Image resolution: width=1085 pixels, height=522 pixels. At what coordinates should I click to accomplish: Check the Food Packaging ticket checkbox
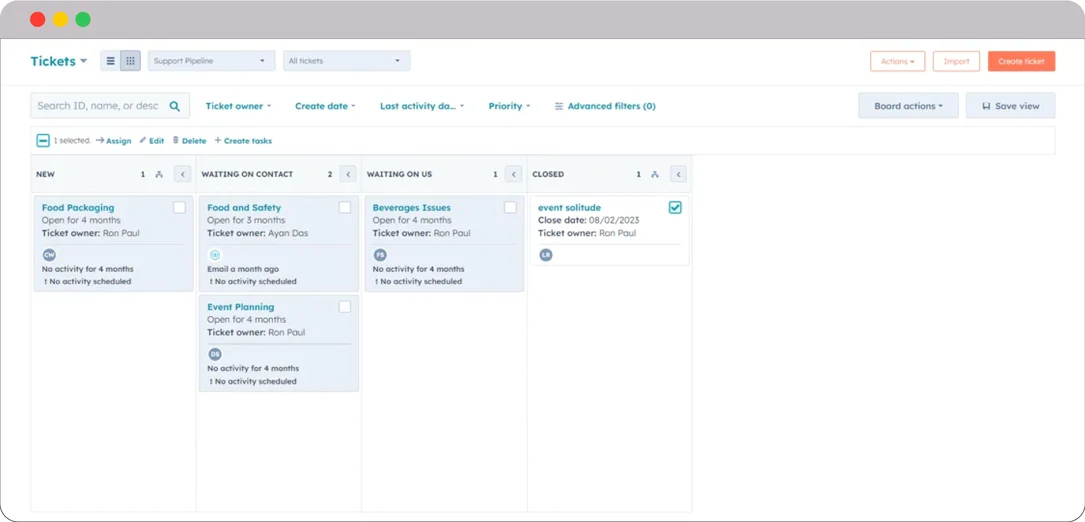(x=179, y=208)
